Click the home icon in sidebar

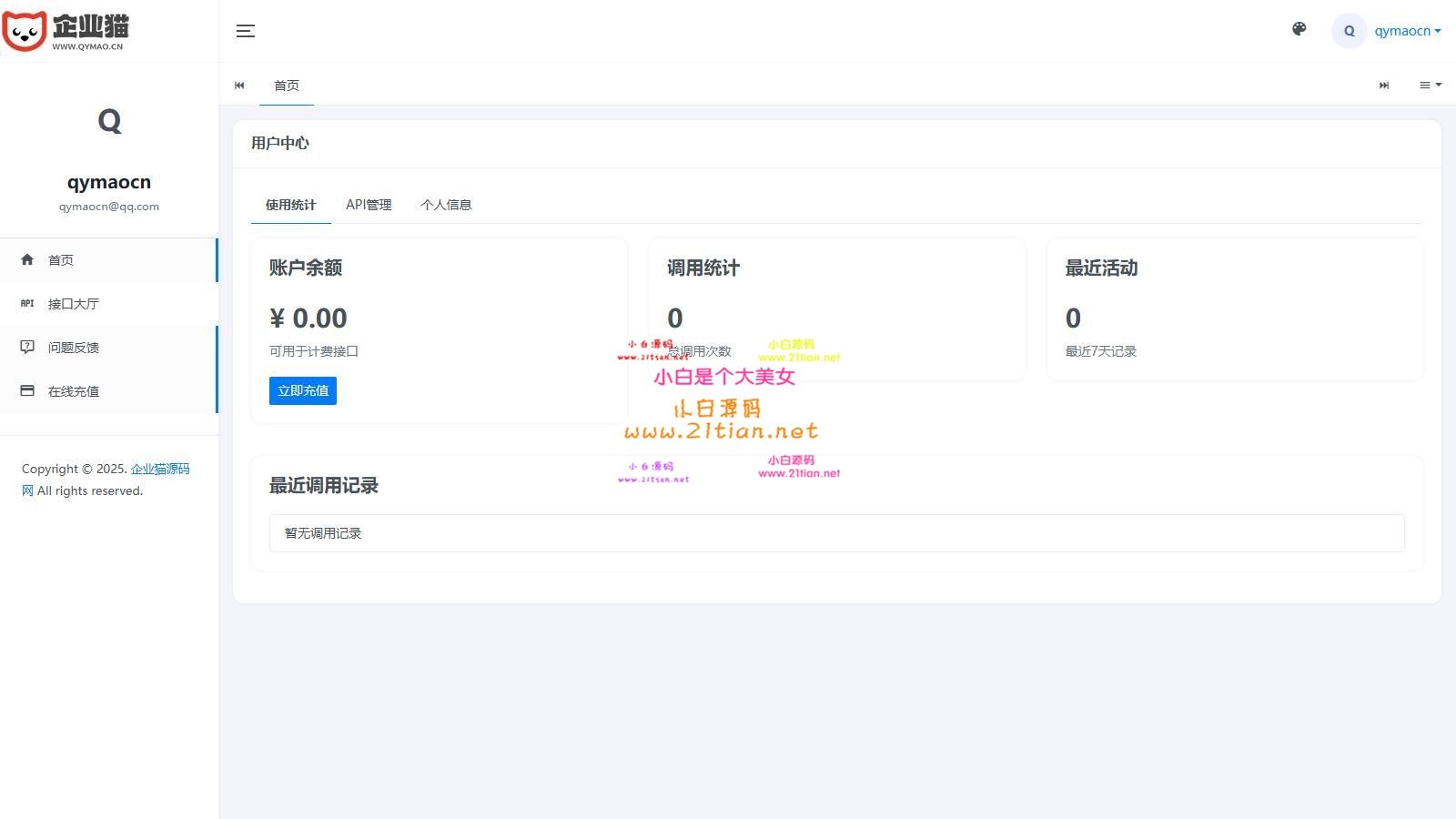click(x=27, y=260)
